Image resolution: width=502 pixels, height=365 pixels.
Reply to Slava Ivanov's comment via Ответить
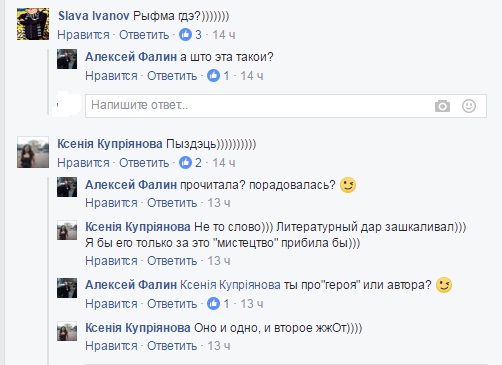(144, 35)
